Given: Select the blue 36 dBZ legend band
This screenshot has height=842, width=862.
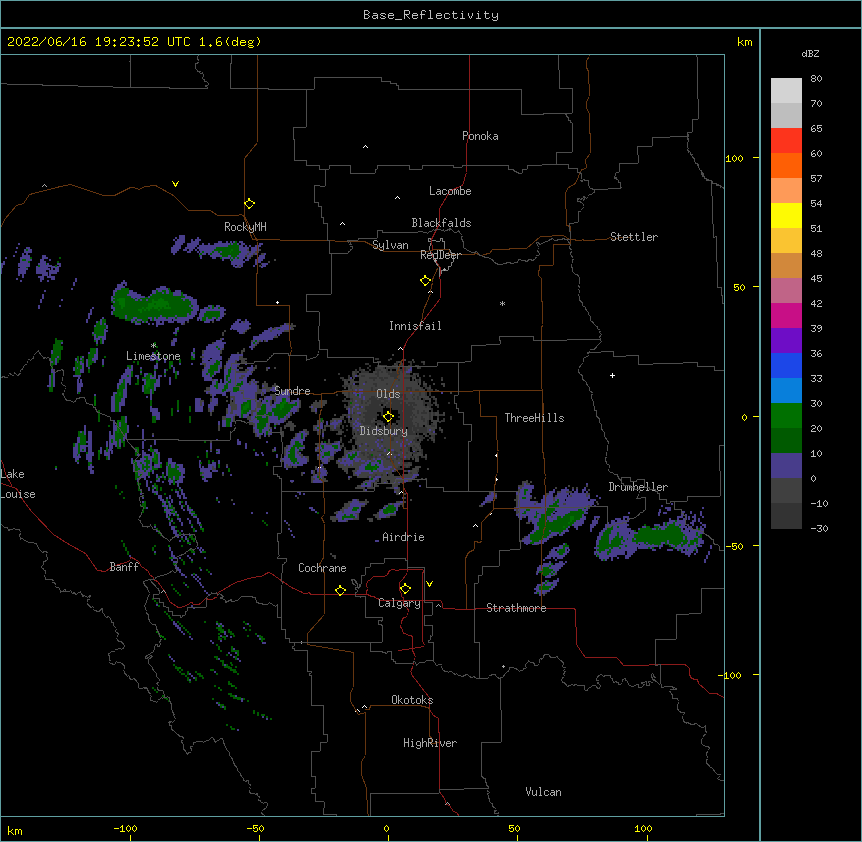Looking at the screenshot, I should pos(786,365).
